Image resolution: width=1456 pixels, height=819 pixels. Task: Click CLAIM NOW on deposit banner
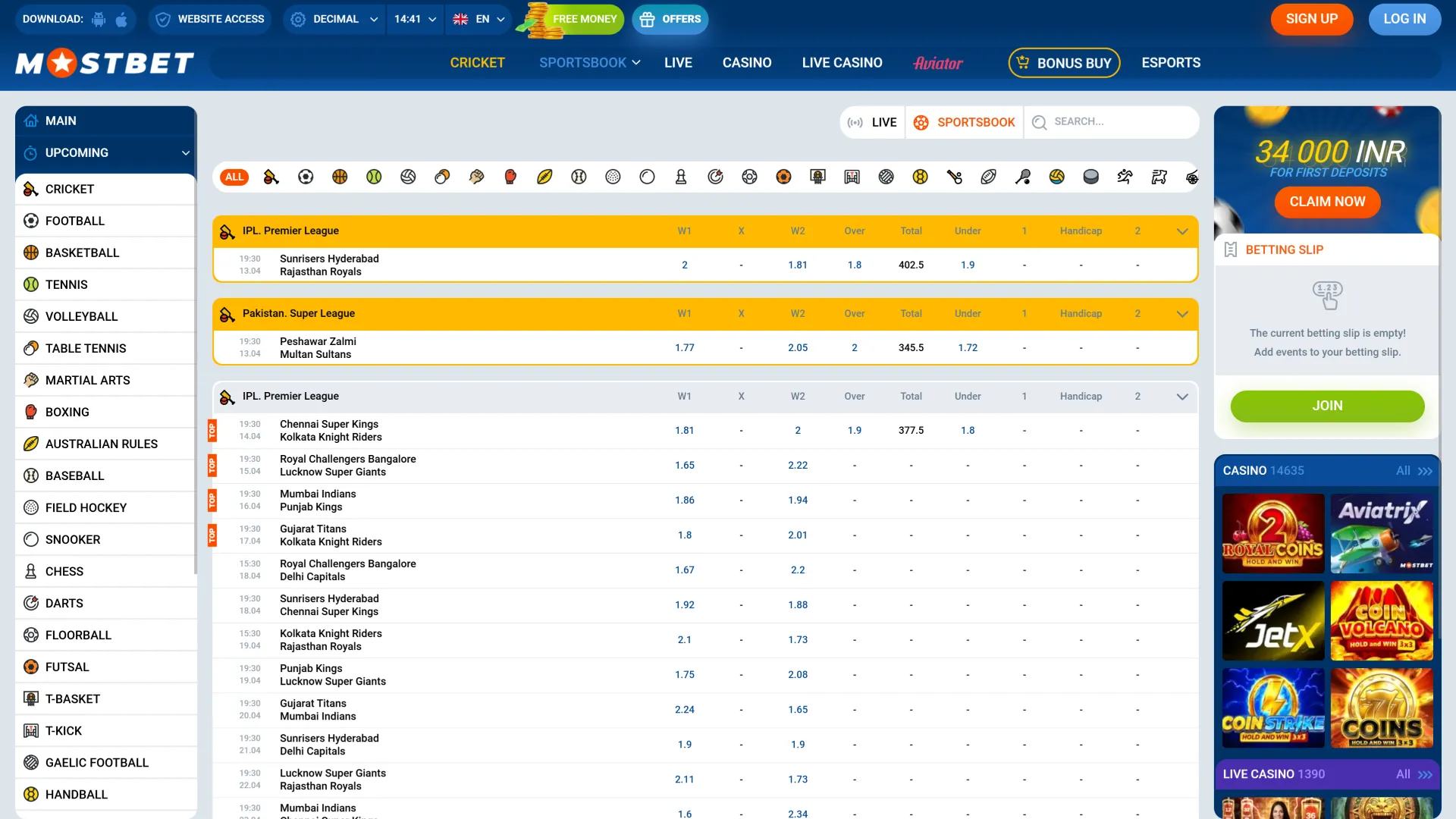[1327, 202]
